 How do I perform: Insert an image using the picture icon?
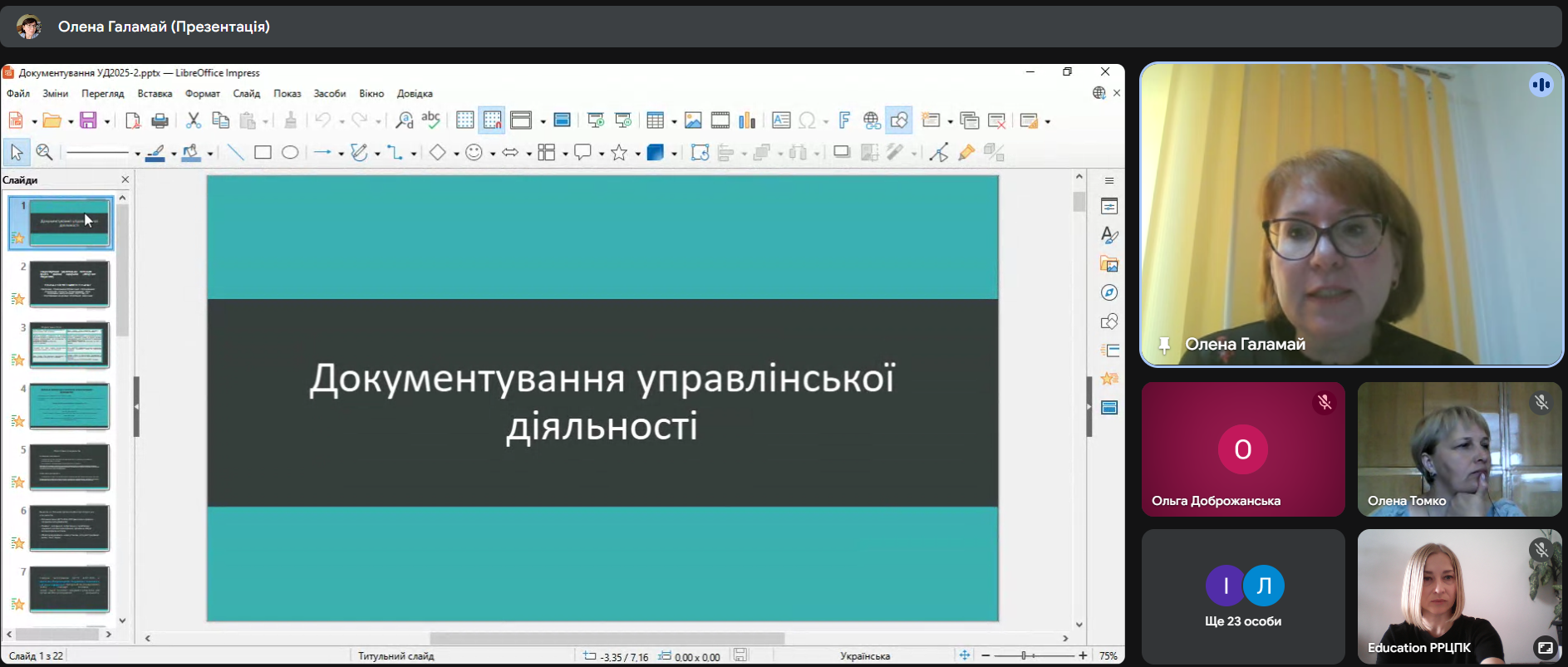pos(693,121)
